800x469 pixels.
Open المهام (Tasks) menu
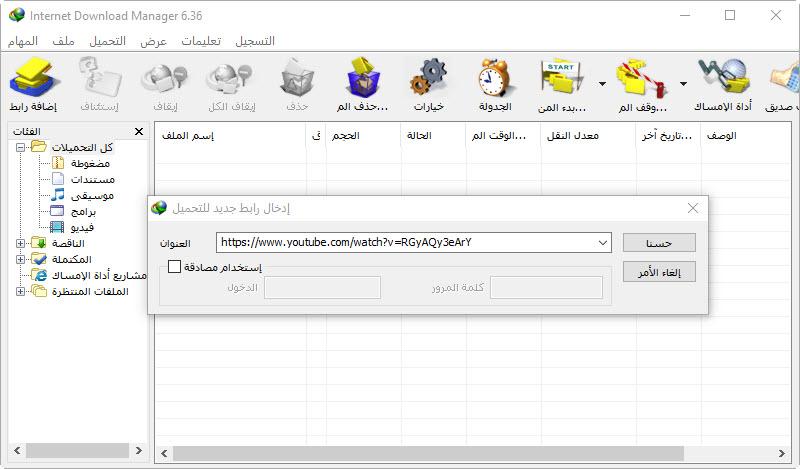click(x=23, y=41)
